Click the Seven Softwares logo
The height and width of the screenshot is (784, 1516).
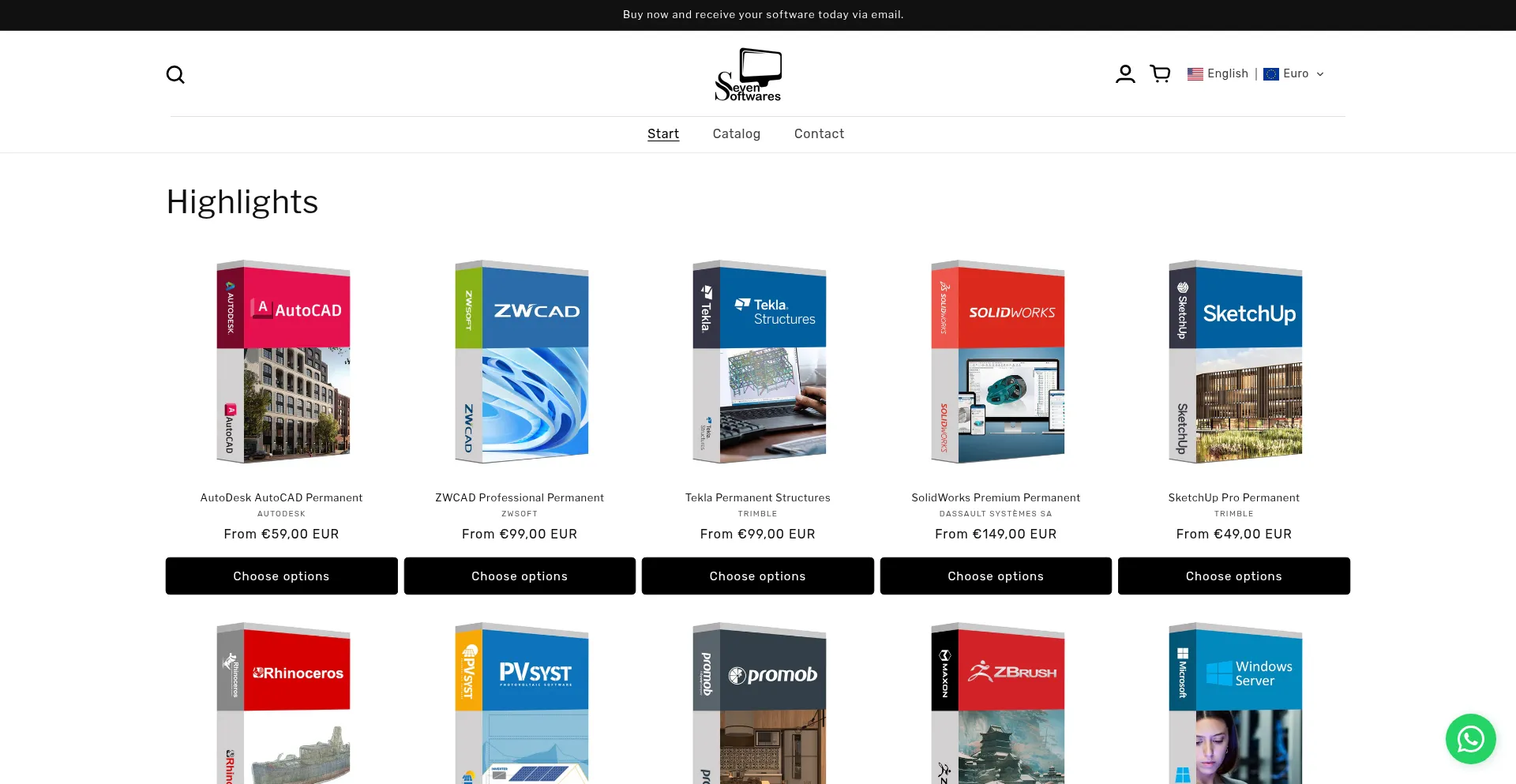748,74
